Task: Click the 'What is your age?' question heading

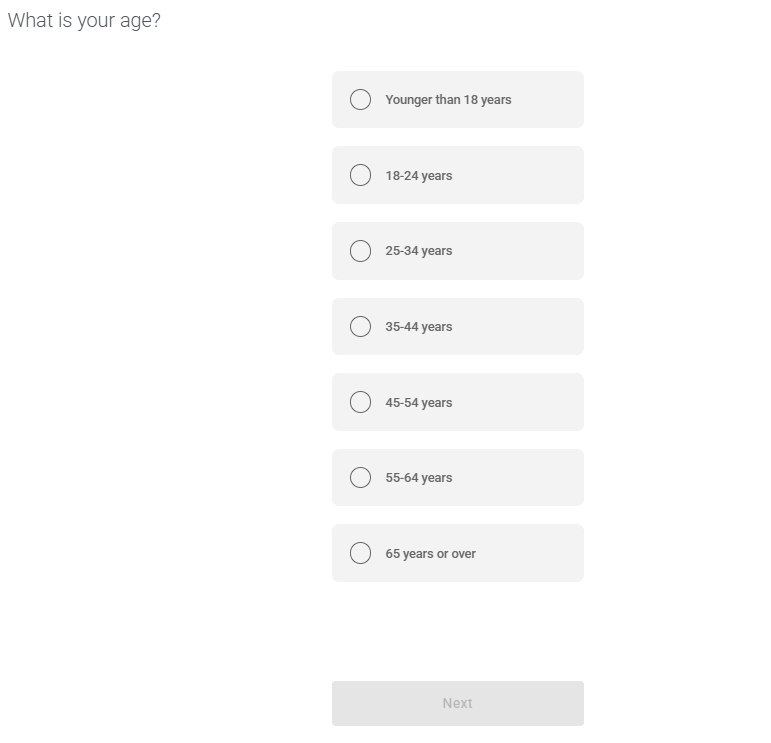Action: coord(84,21)
